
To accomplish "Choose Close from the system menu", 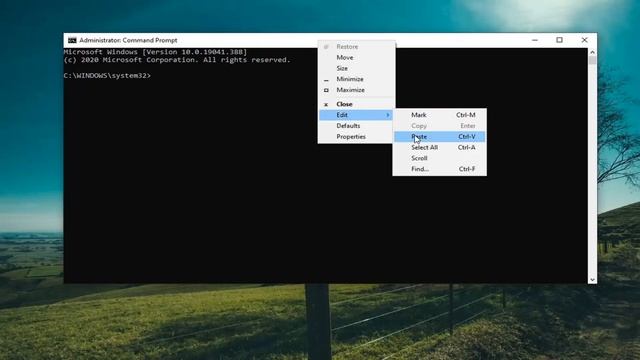I will pos(356,104).
